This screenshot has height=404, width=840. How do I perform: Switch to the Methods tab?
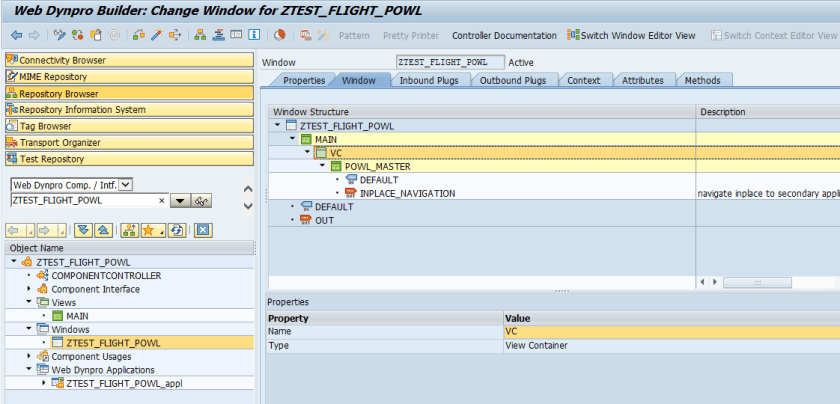(702, 80)
